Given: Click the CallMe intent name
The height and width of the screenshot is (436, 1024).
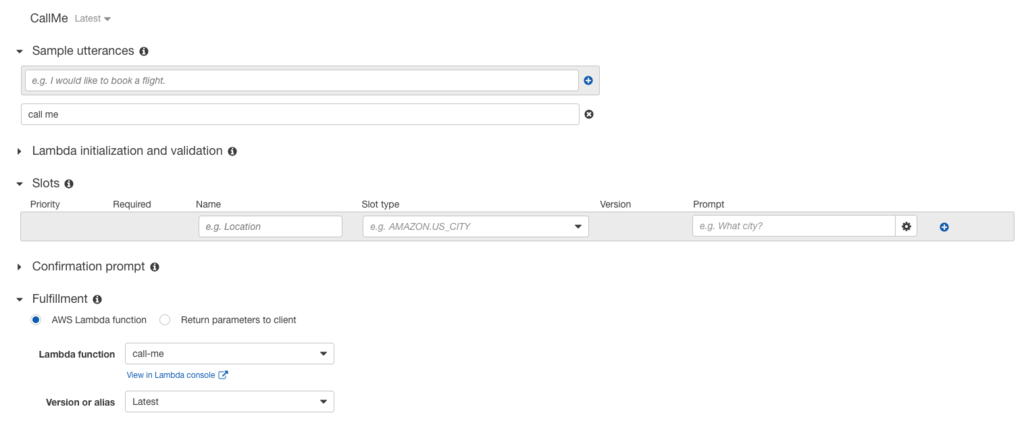Looking at the screenshot, I should 49,18.
